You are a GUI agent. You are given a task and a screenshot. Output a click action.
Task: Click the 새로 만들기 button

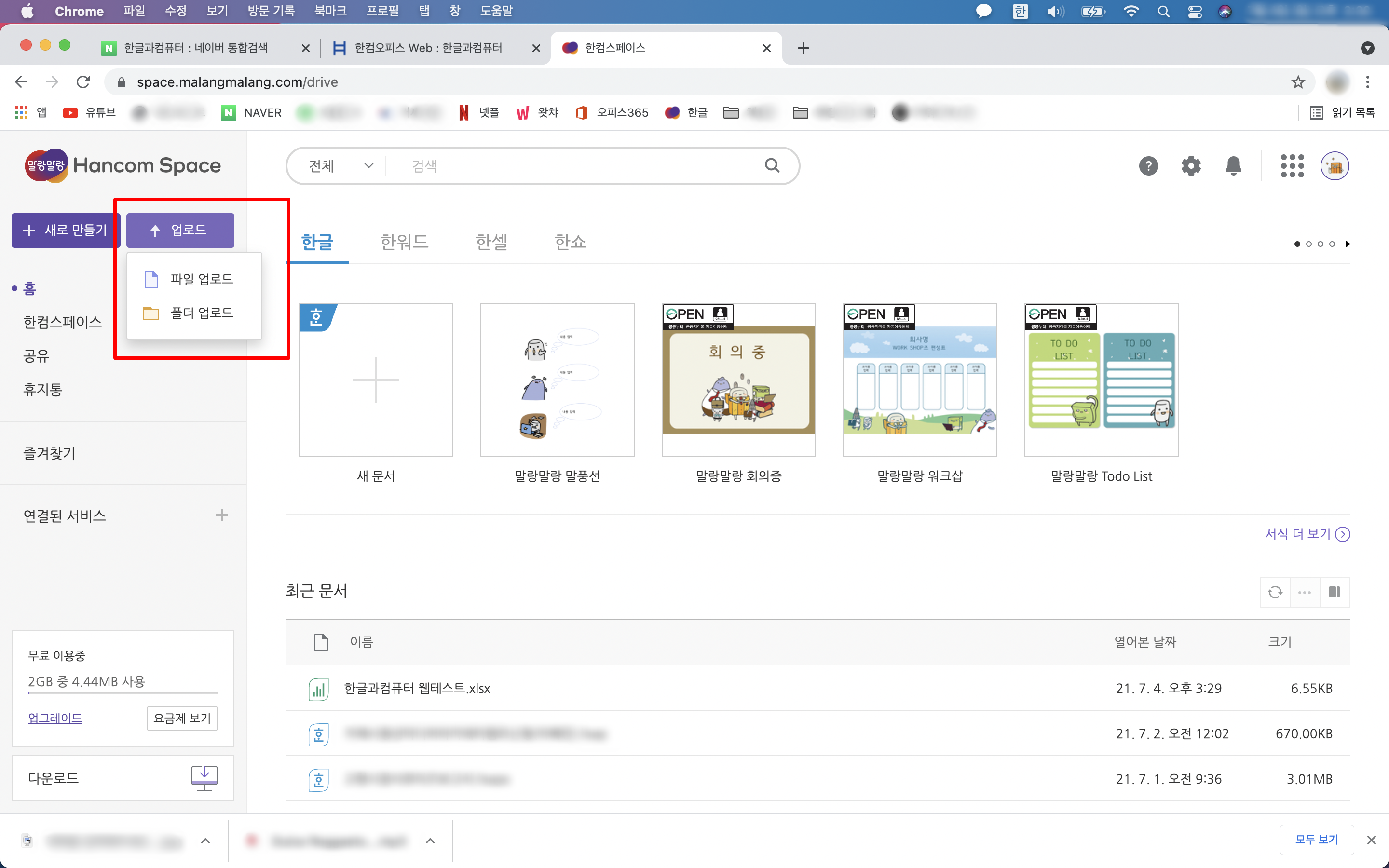(x=66, y=230)
